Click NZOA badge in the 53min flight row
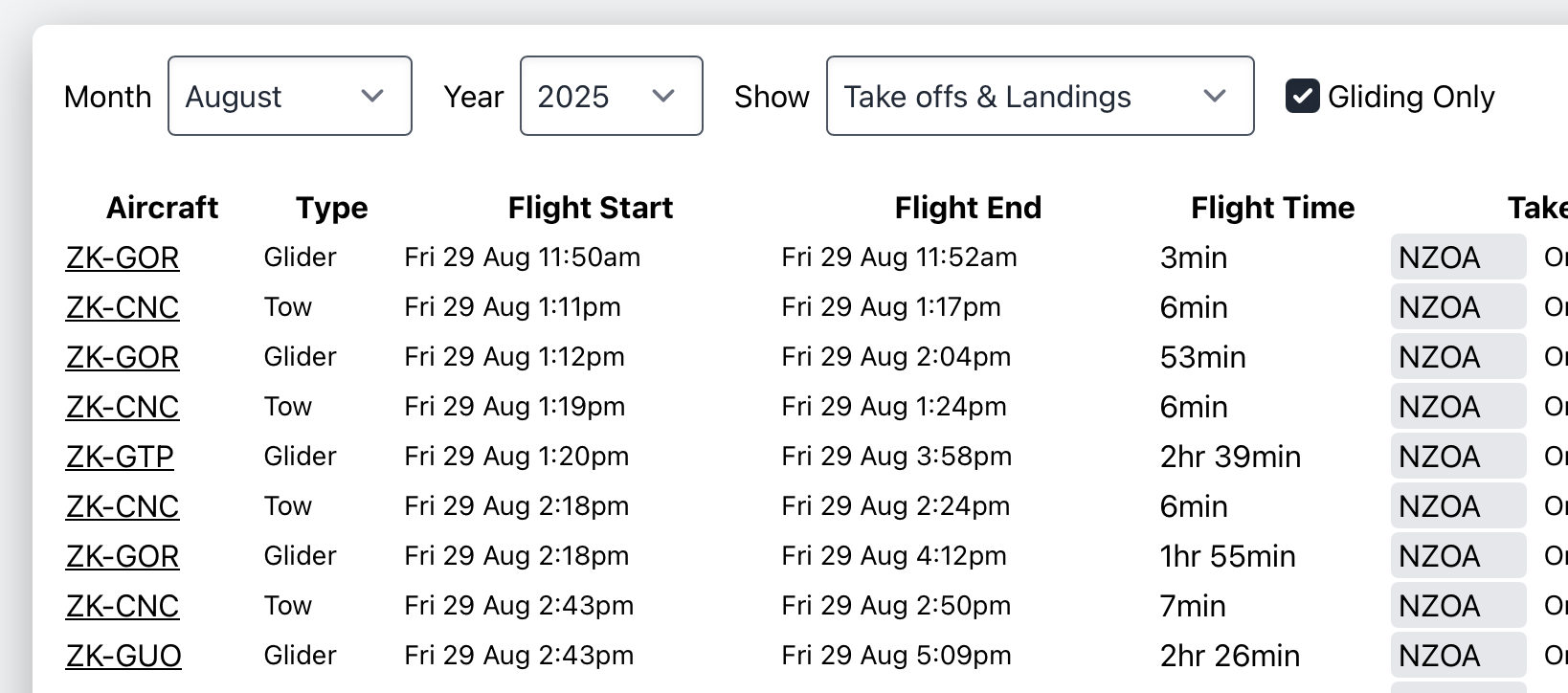1568x693 pixels. [x=1457, y=357]
